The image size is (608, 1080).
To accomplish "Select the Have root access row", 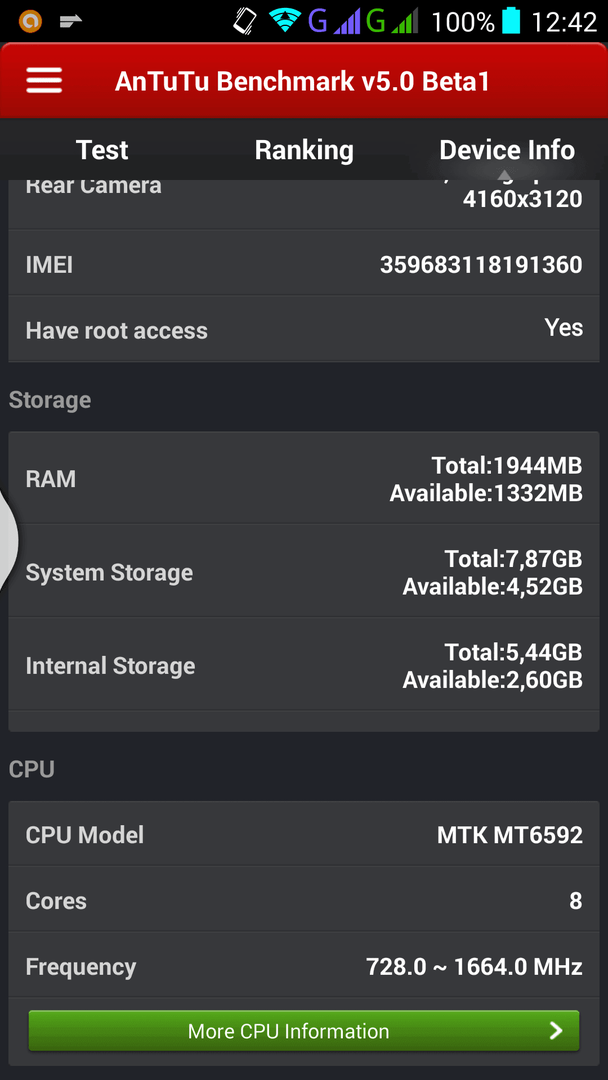I will [x=304, y=329].
